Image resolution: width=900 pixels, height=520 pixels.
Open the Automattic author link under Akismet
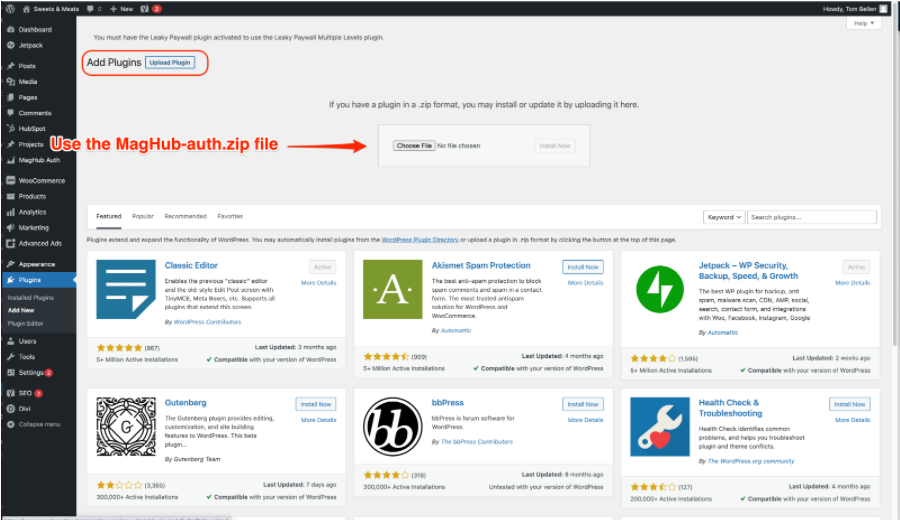coord(456,331)
